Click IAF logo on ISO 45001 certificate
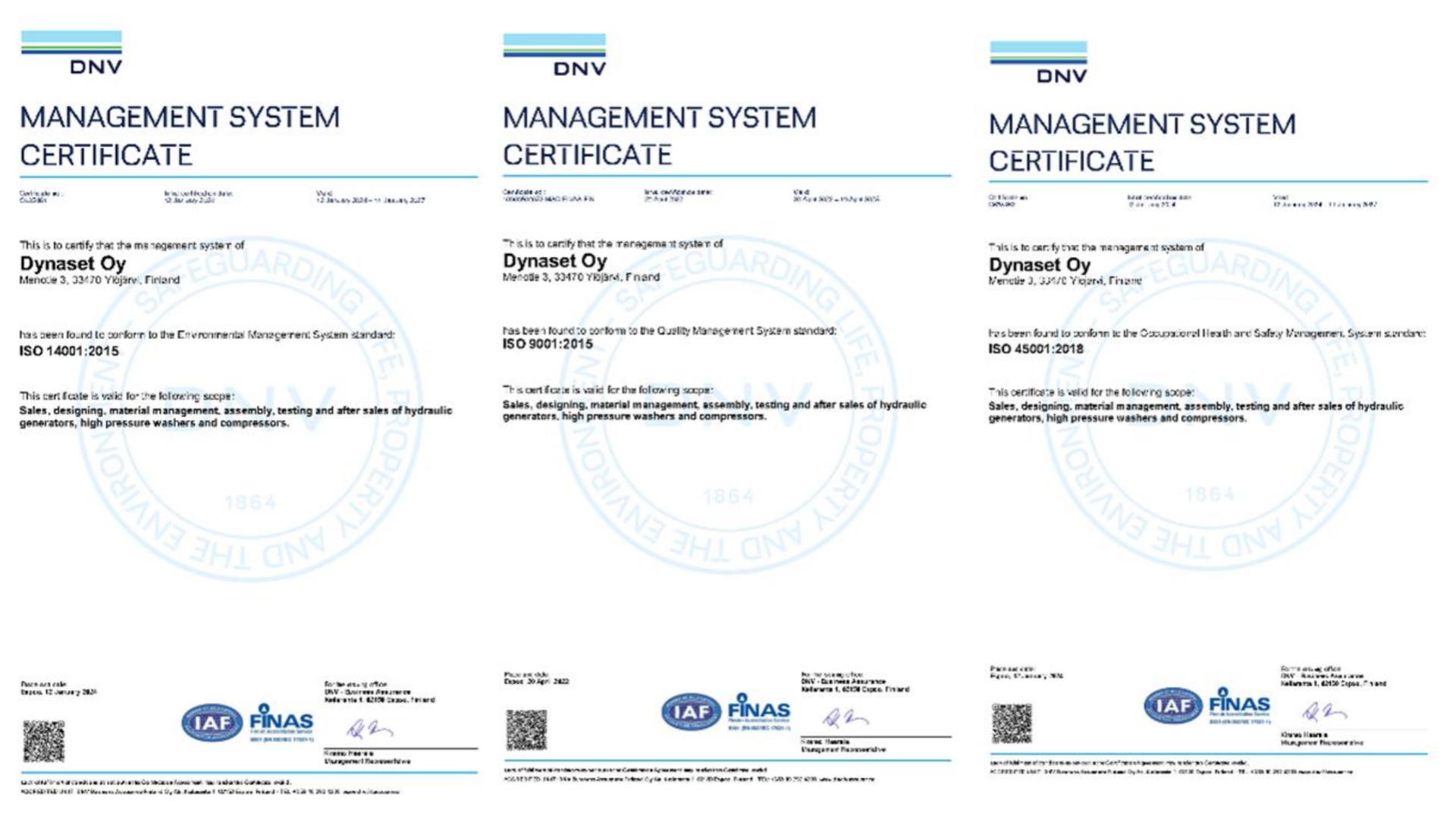Image resolution: width=1456 pixels, height=819 pixels. (1172, 706)
